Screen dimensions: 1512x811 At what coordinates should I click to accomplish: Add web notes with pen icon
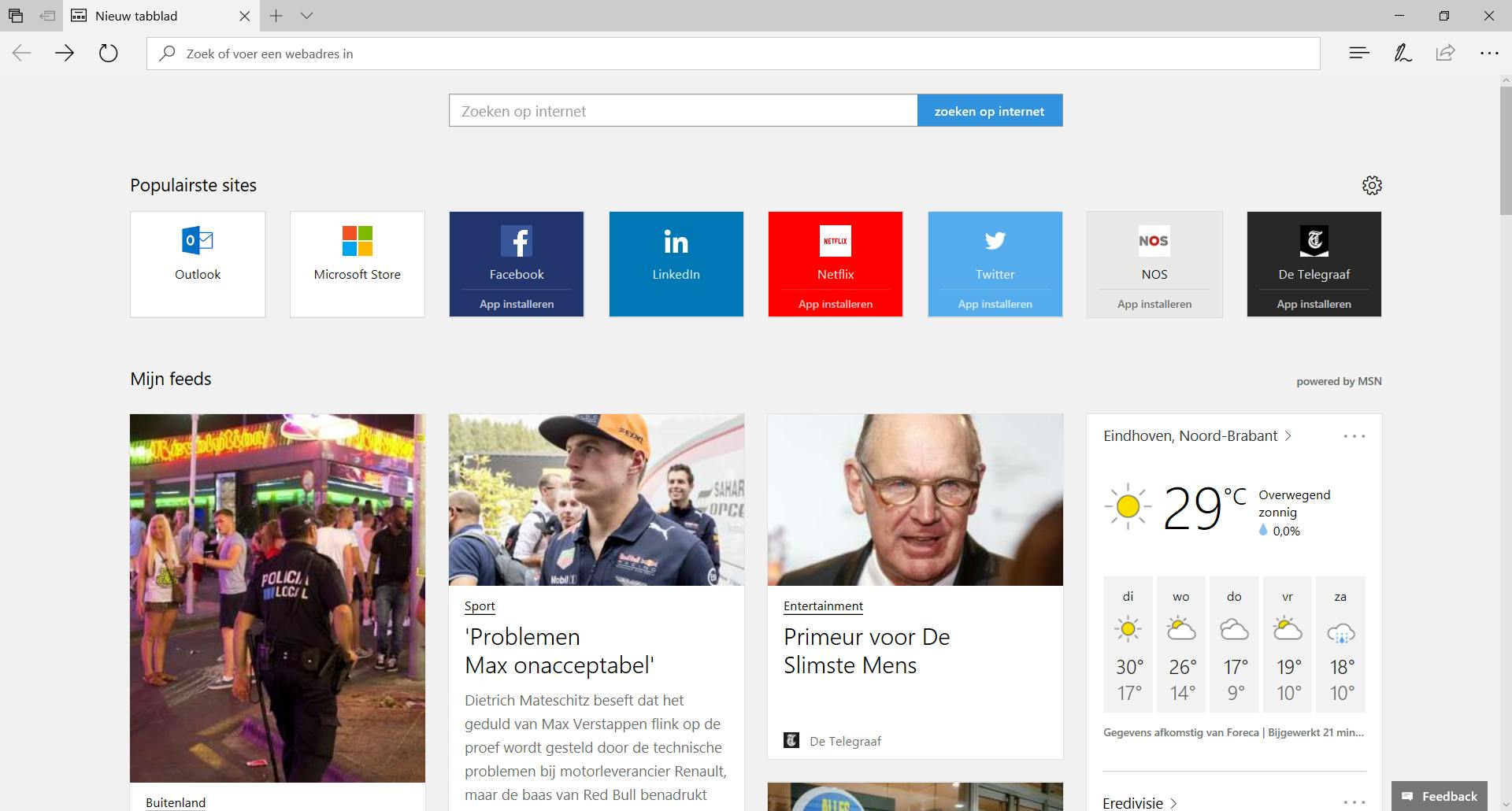tap(1403, 54)
